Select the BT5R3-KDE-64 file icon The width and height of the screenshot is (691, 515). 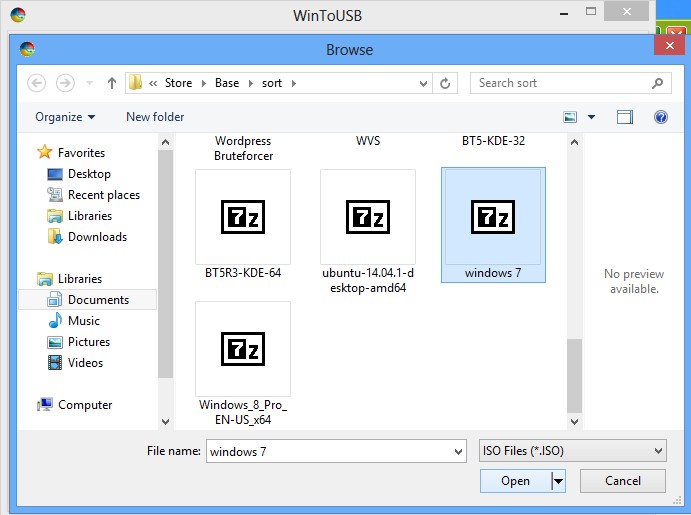tap(243, 217)
